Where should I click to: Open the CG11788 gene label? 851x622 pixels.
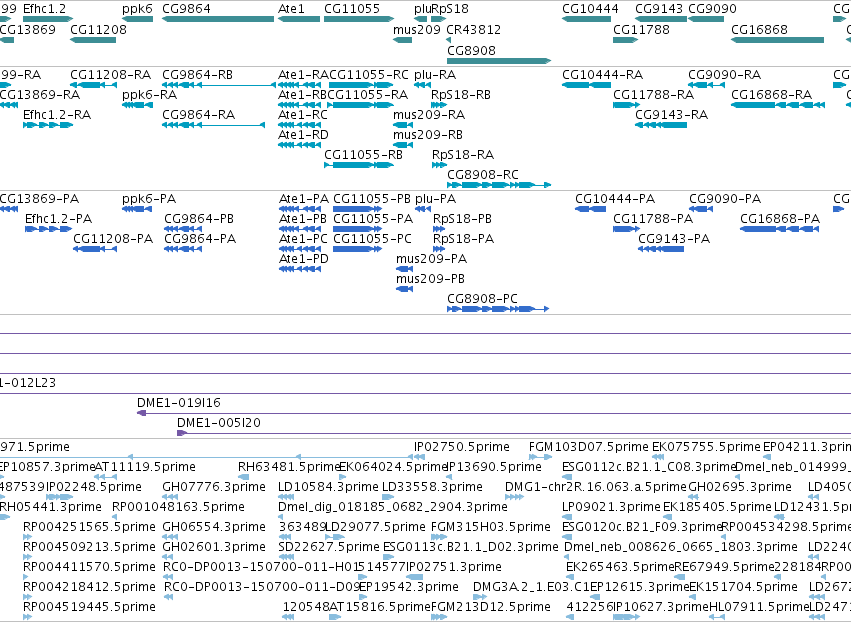pos(642,29)
